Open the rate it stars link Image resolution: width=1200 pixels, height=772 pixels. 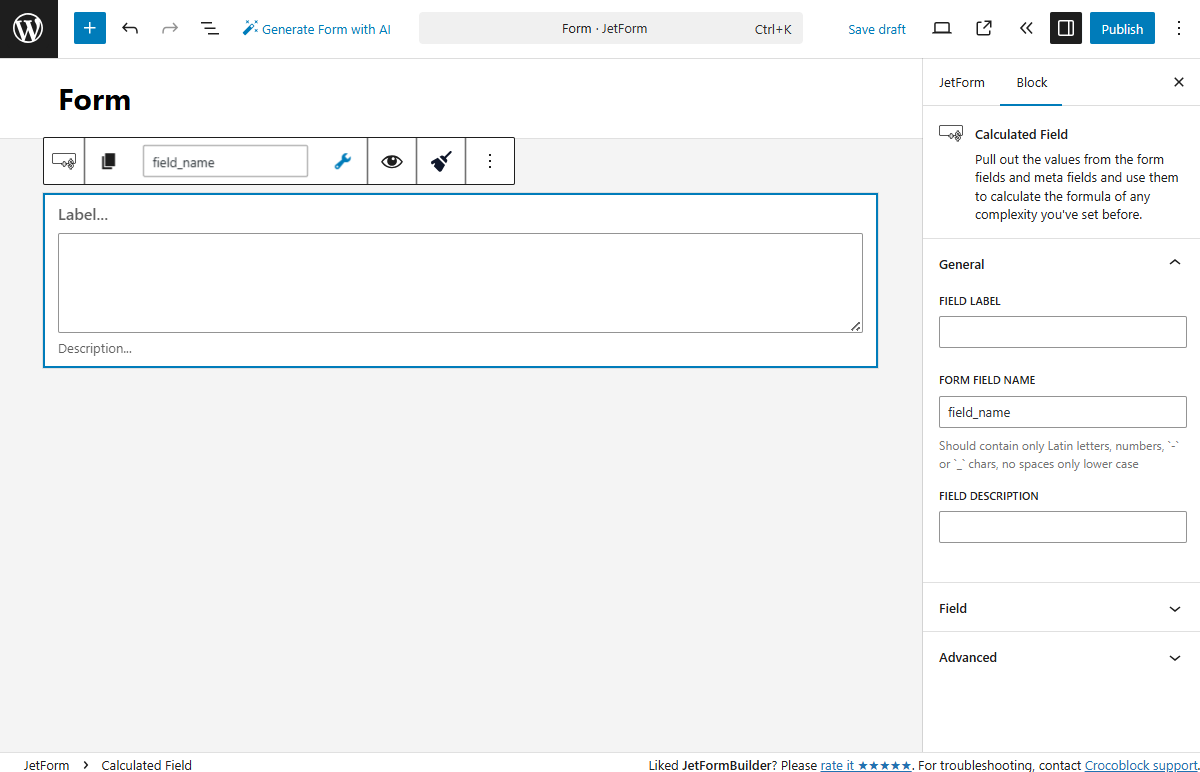click(866, 765)
